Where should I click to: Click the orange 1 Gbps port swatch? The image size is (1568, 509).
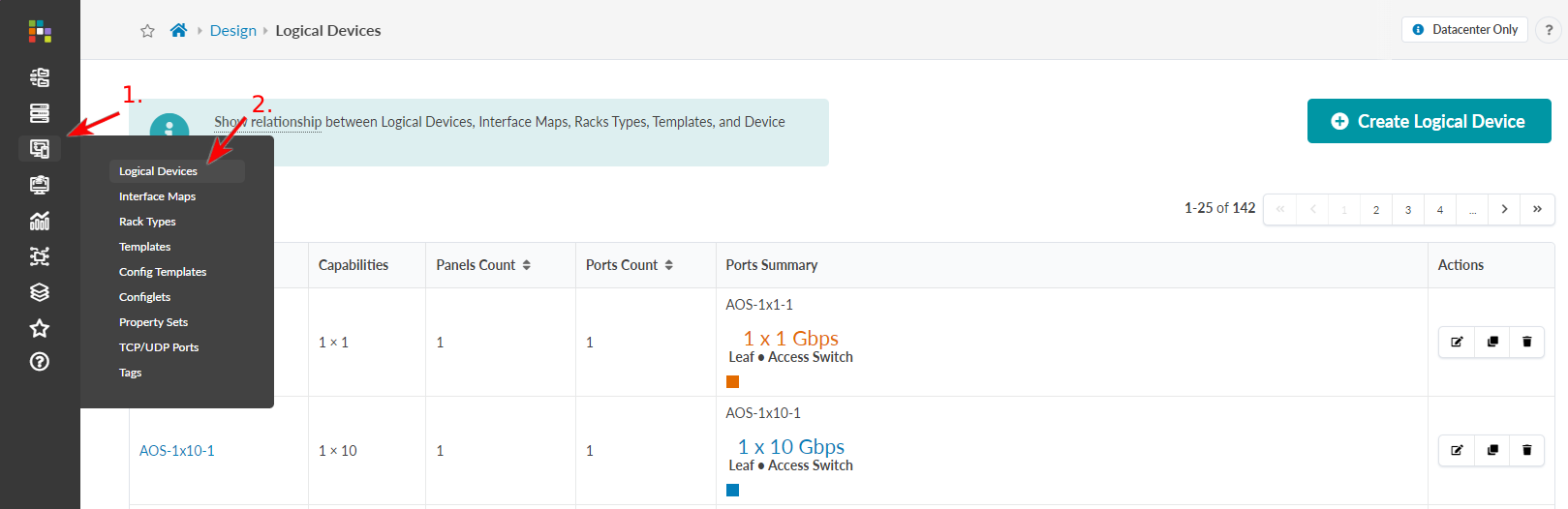tap(732, 382)
